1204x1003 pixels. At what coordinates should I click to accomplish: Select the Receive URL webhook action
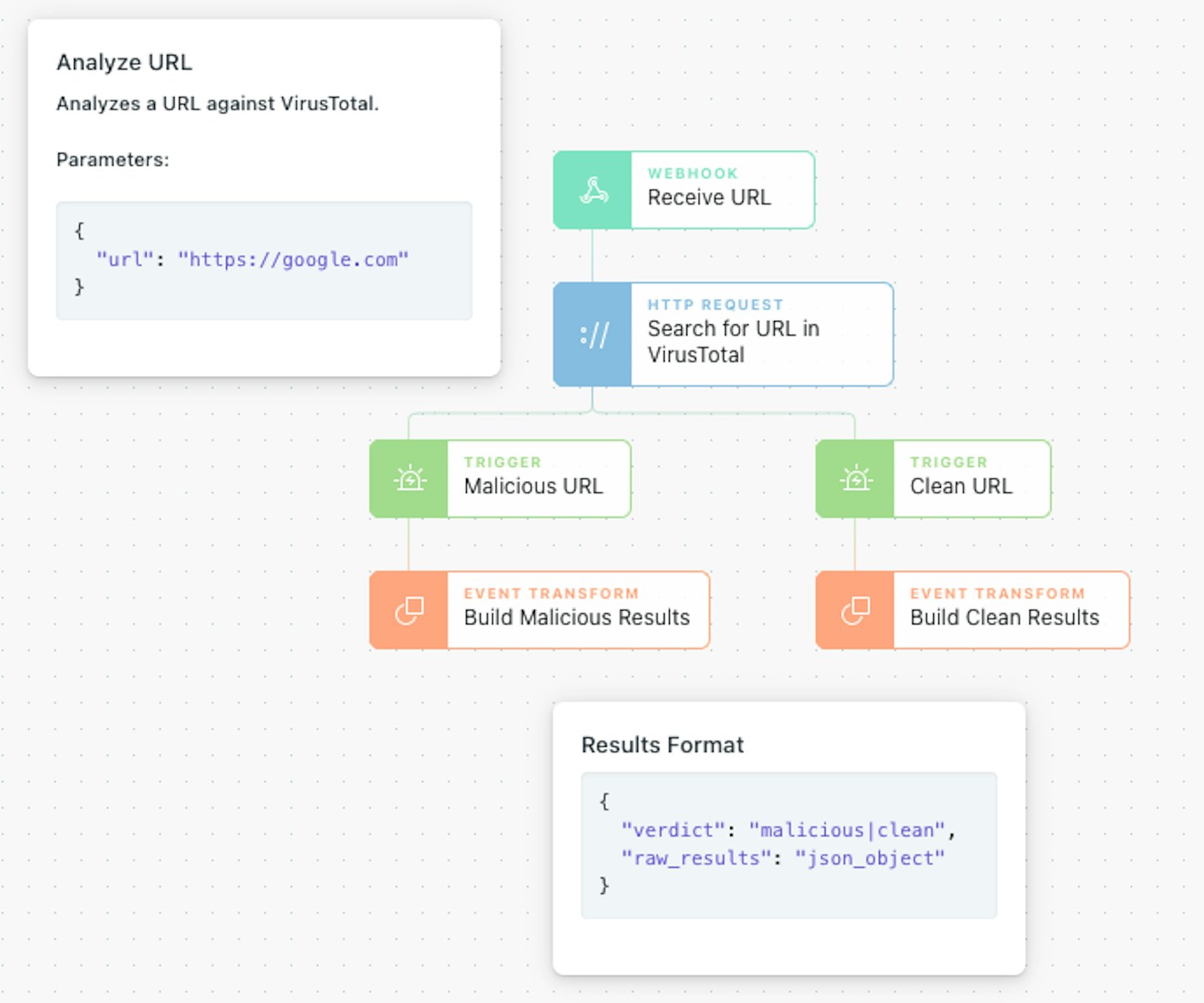(709, 197)
